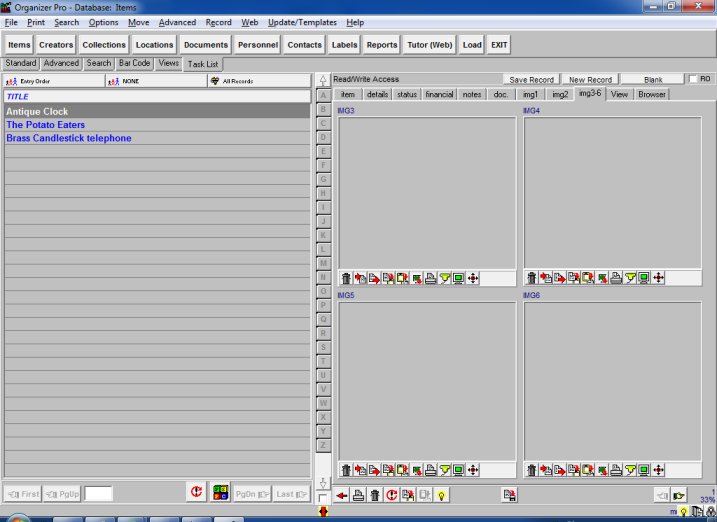Tick the small checkbox below the alphabet strip
This screenshot has width=717, height=522.
322,498
